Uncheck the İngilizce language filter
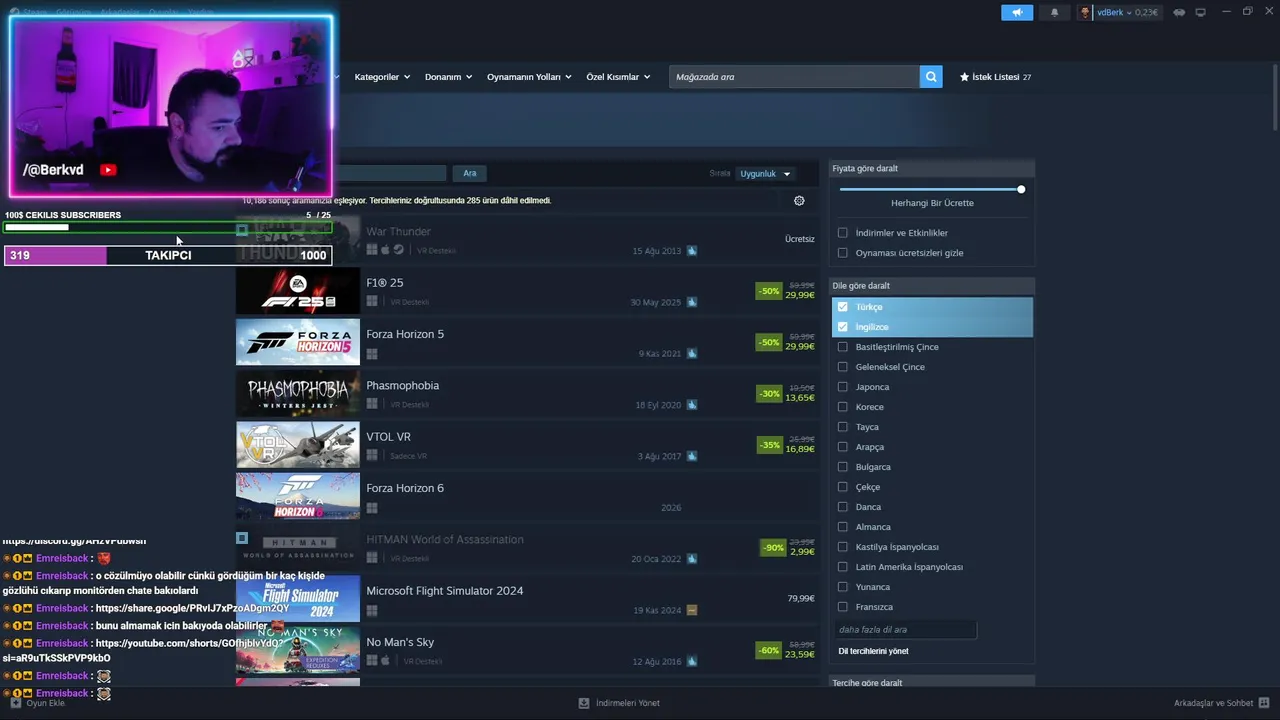 tap(842, 327)
